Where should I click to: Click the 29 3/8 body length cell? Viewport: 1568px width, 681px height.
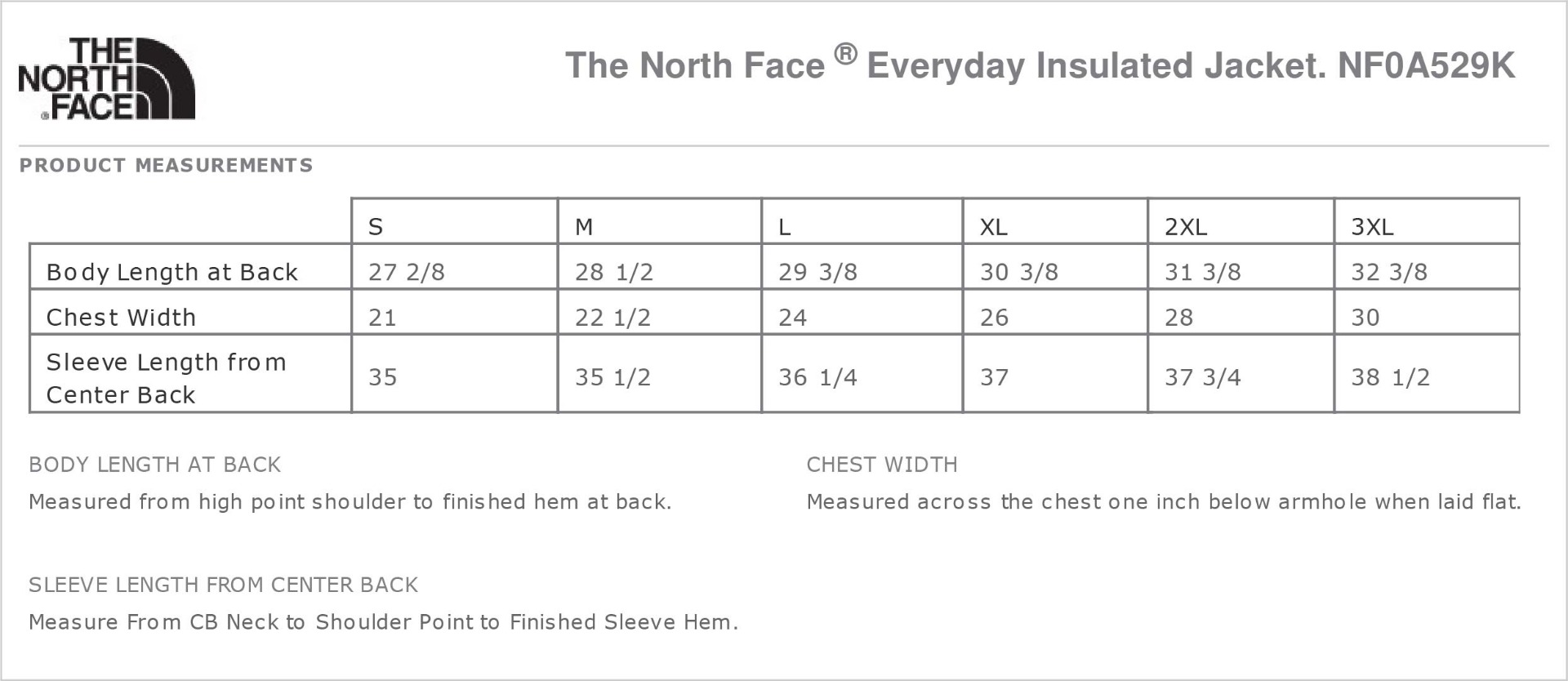pyautogui.click(x=817, y=272)
